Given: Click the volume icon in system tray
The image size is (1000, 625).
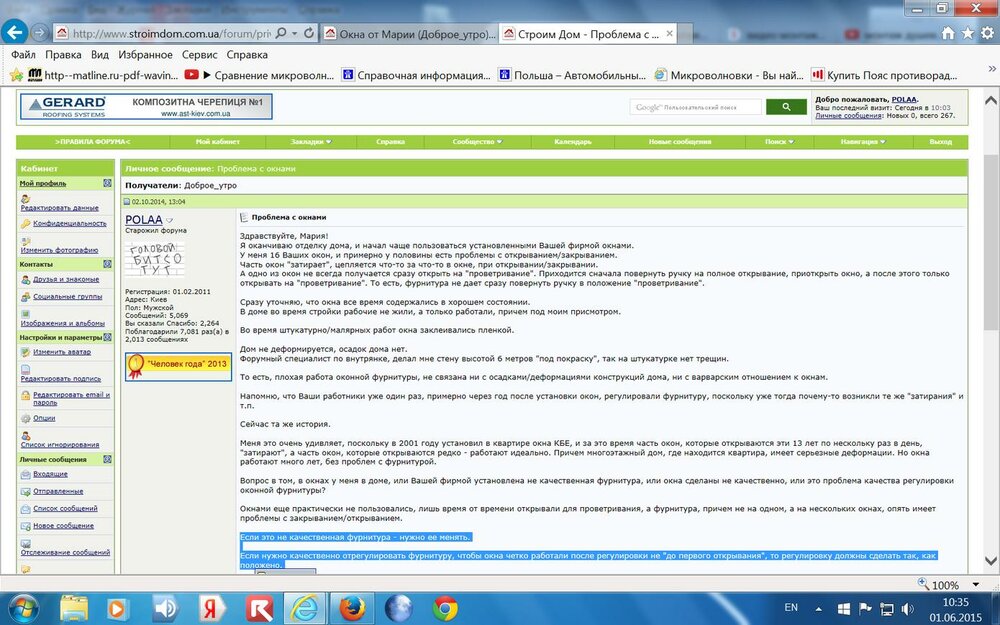Looking at the screenshot, I should [x=907, y=608].
